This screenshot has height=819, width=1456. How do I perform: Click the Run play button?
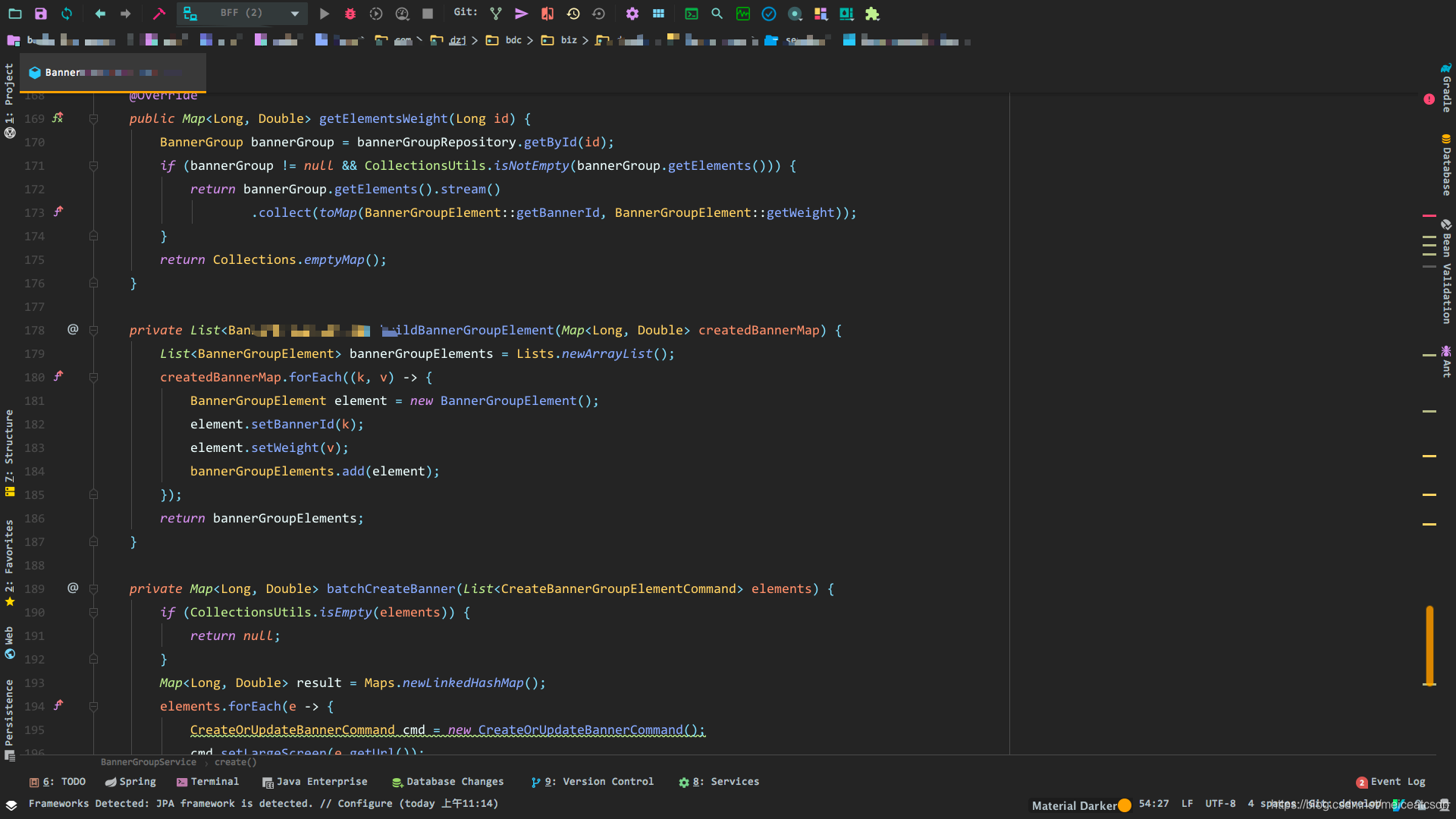[325, 14]
